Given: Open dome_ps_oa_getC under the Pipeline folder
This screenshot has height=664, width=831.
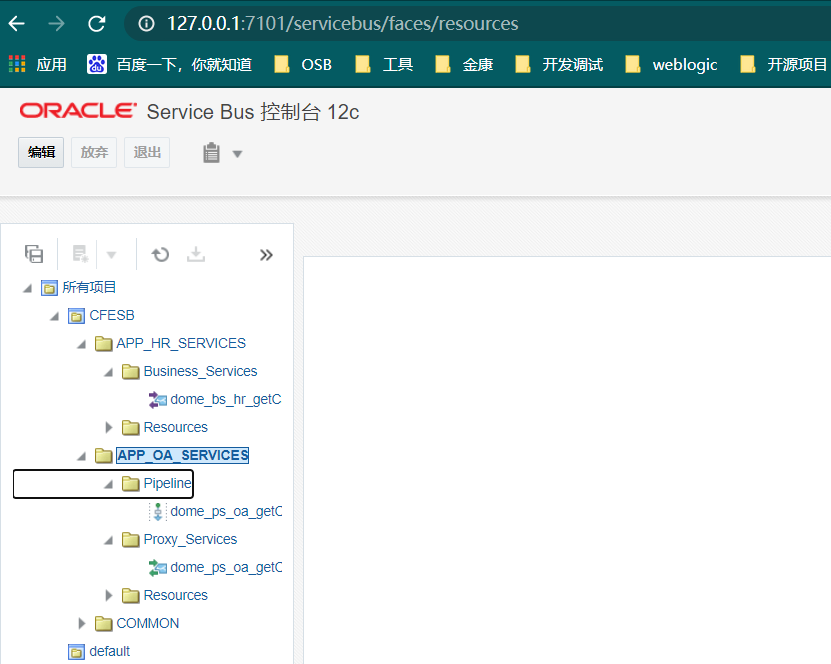Looking at the screenshot, I should [226, 511].
